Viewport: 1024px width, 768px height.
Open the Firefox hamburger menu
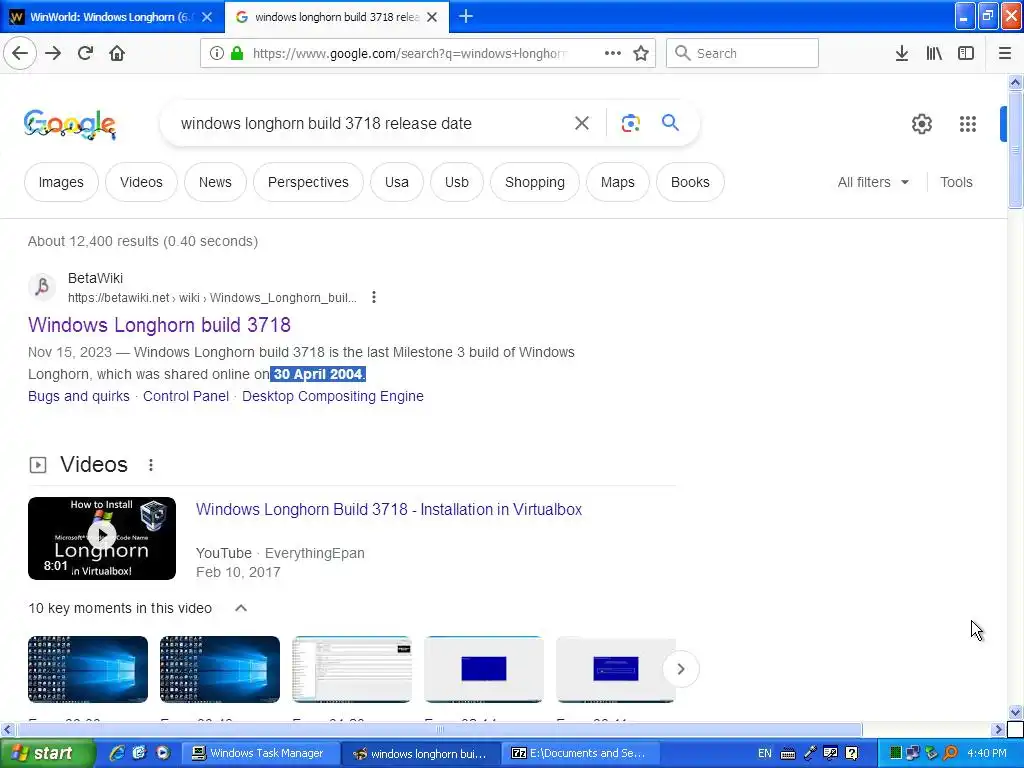pyautogui.click(x=1005, y=53)
